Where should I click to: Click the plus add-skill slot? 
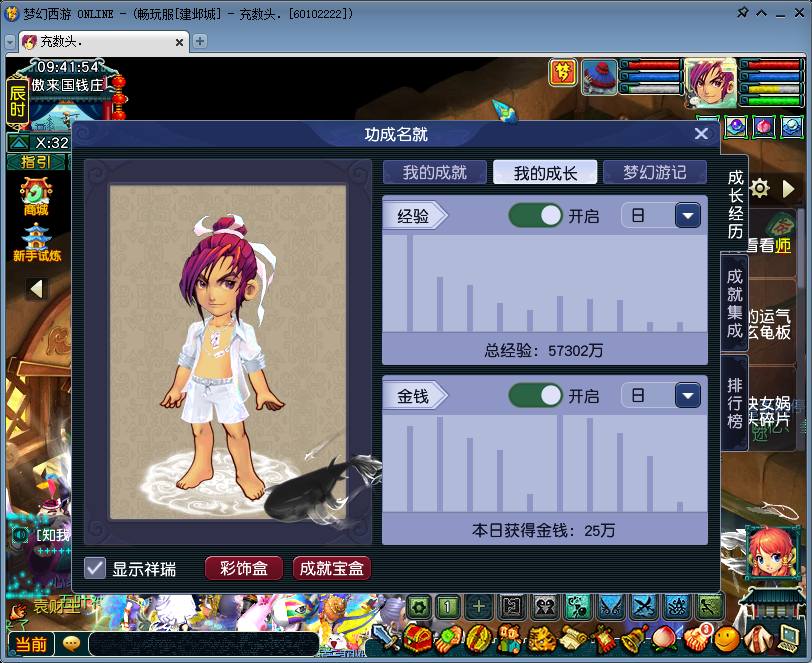pyautogui.click(x=479, y=606)
